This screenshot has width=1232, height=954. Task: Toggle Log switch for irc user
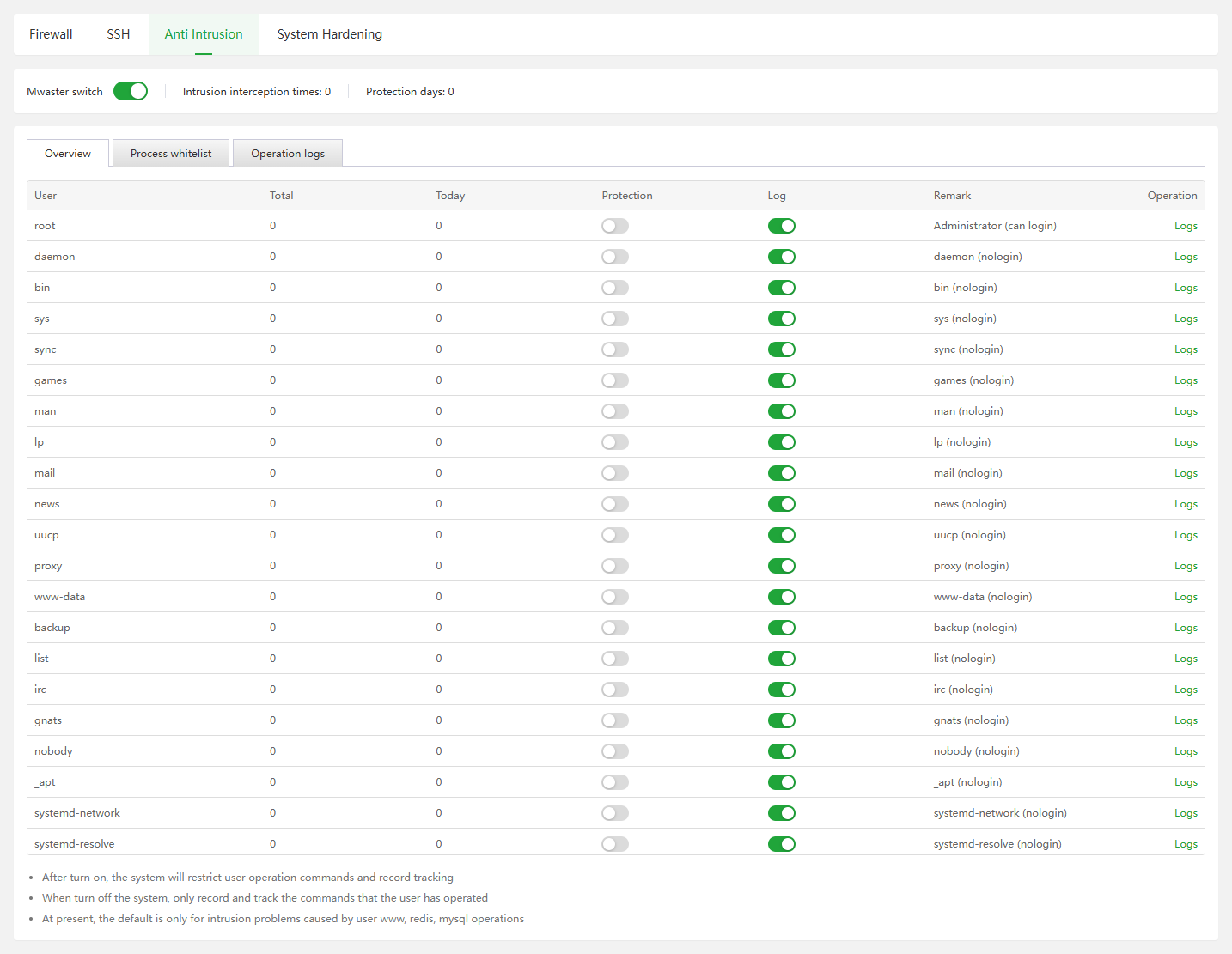click(781, 690)
